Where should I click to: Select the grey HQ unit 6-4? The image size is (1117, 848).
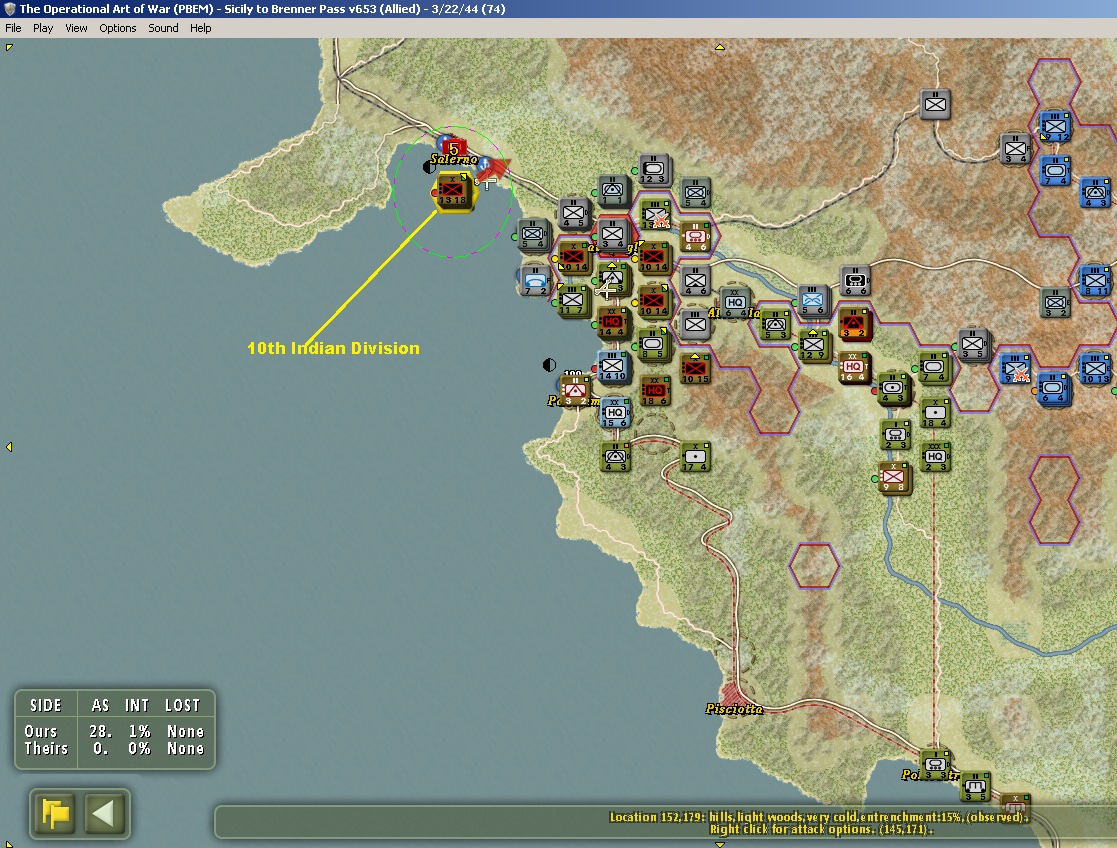tap(735, 304)
